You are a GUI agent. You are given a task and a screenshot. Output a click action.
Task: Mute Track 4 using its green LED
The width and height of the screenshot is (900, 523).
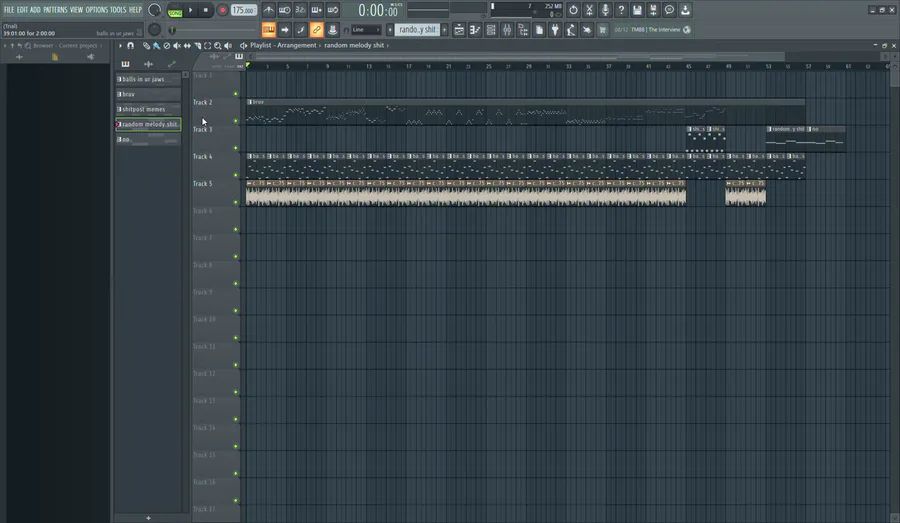click(235, 175)
